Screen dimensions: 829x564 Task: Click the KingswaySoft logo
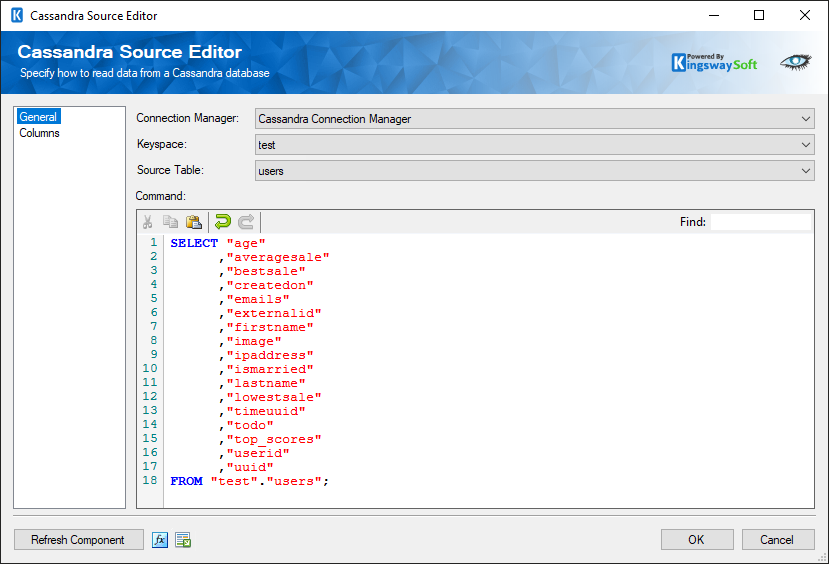pyautogui.click(x=714, y=62)
